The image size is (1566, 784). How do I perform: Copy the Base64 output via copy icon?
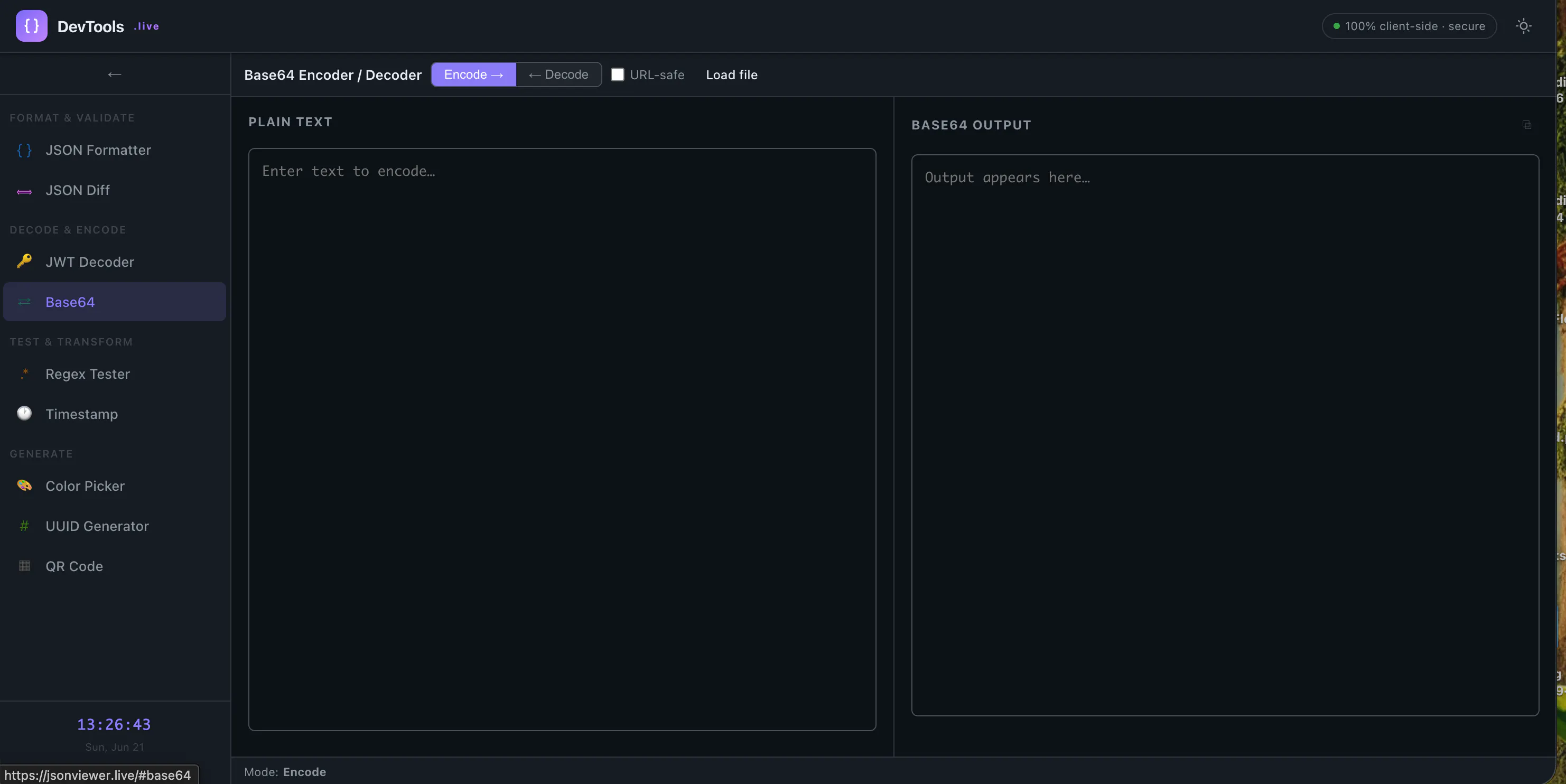point(1526,125)
